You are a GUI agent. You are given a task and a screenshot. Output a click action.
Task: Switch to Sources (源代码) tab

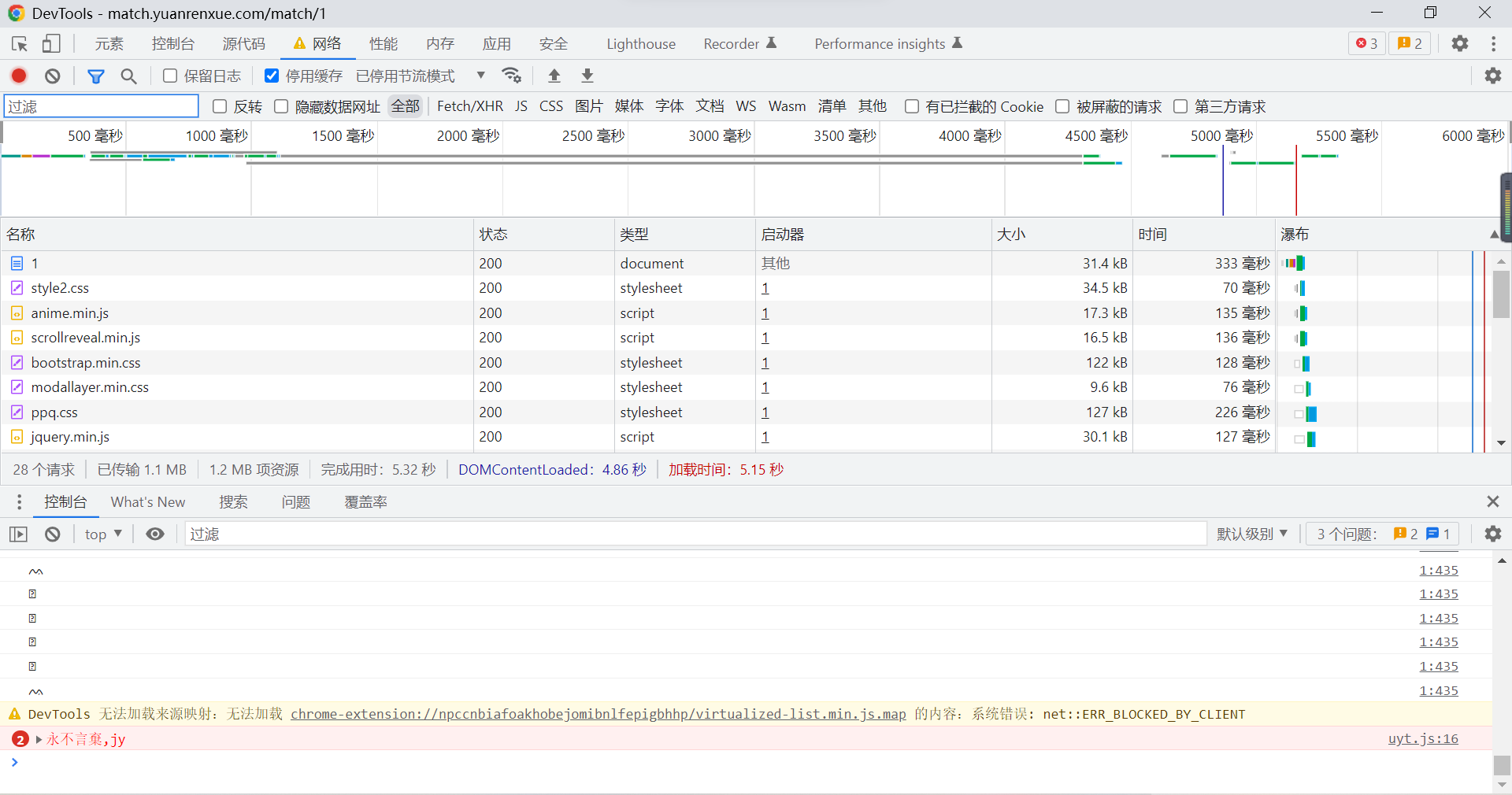[x=244, y=44]
